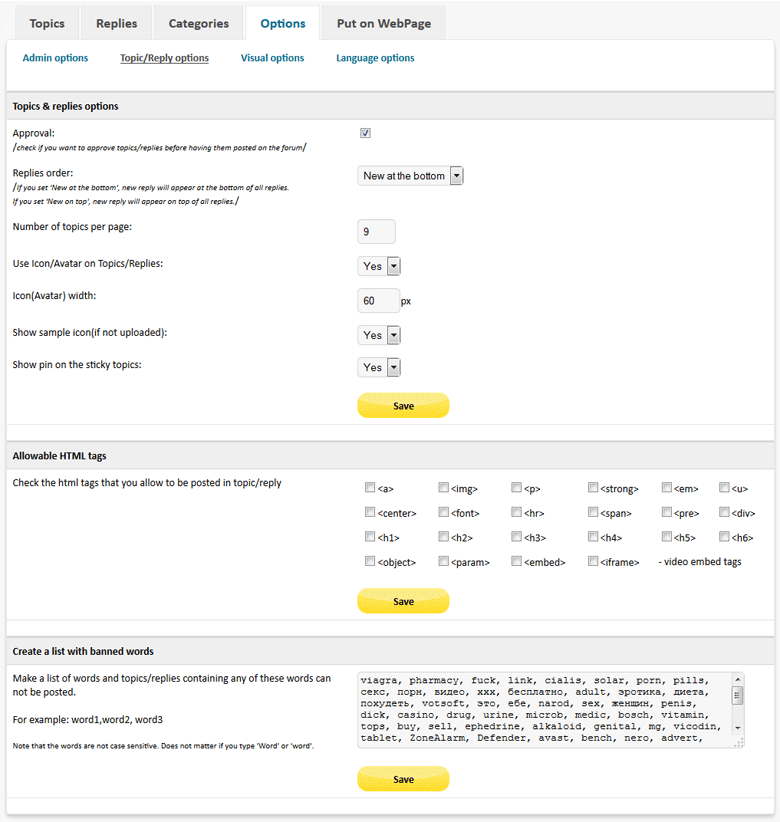Save the Allowable HTML tags settings
Image resolution: width=780 pixels, height=822 pixels.
[403, 601]
